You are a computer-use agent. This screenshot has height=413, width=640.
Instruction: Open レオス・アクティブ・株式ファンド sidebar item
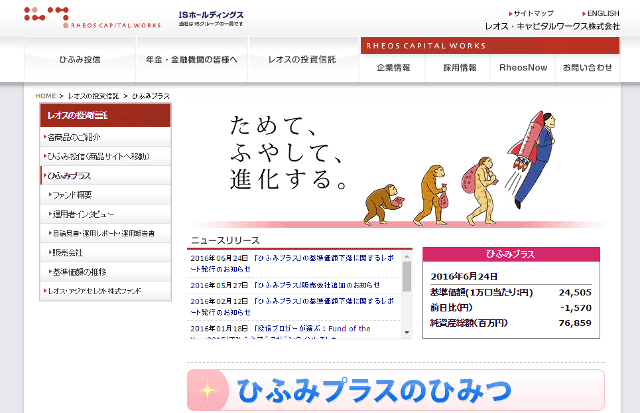(x=105, y=291)
